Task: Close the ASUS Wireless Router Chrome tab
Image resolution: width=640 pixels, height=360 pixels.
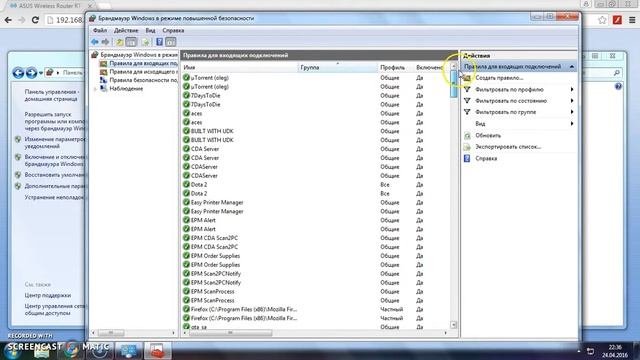Action: tap(90, 6)
